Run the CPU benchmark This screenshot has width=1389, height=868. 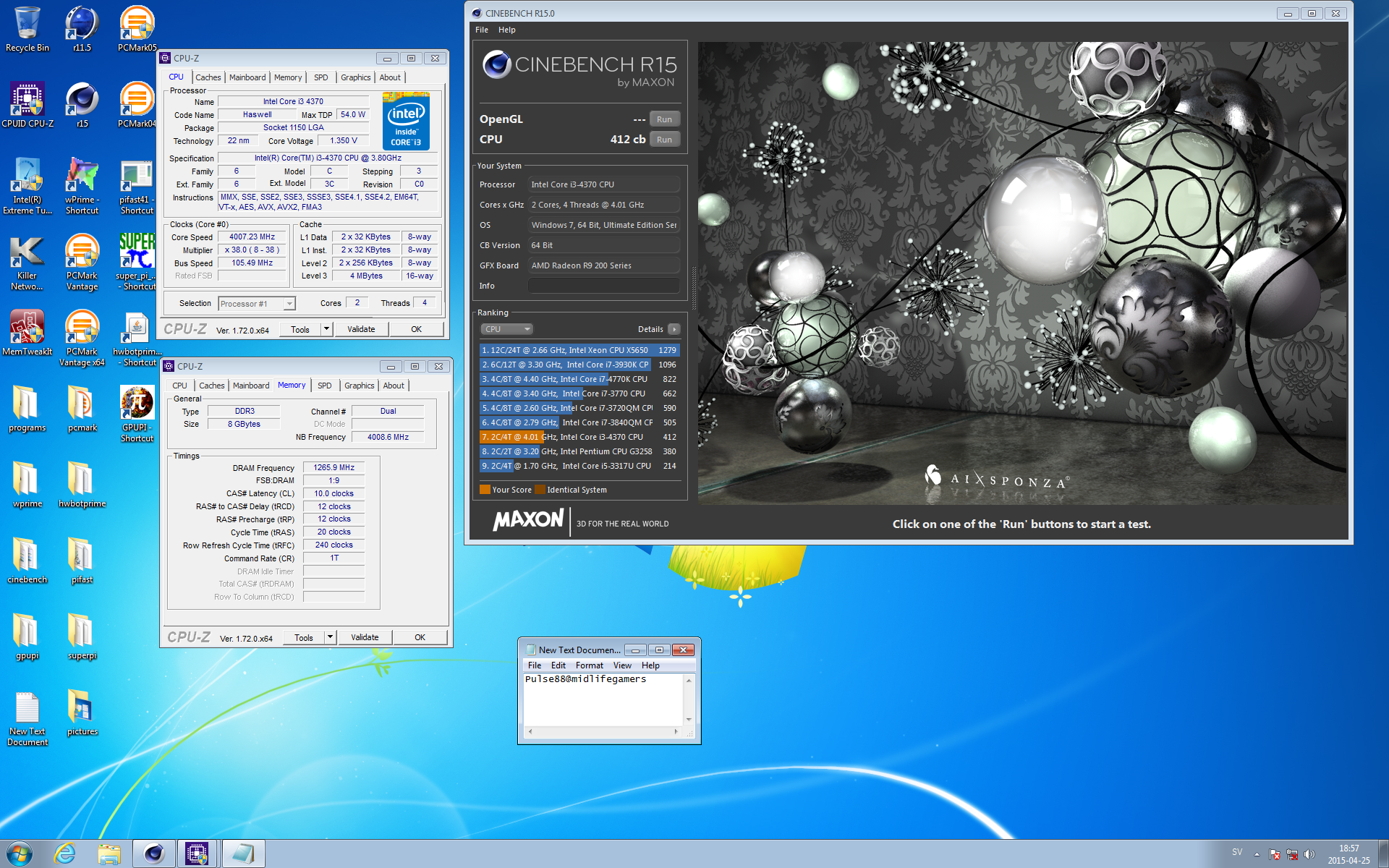[x=664, y=140]
